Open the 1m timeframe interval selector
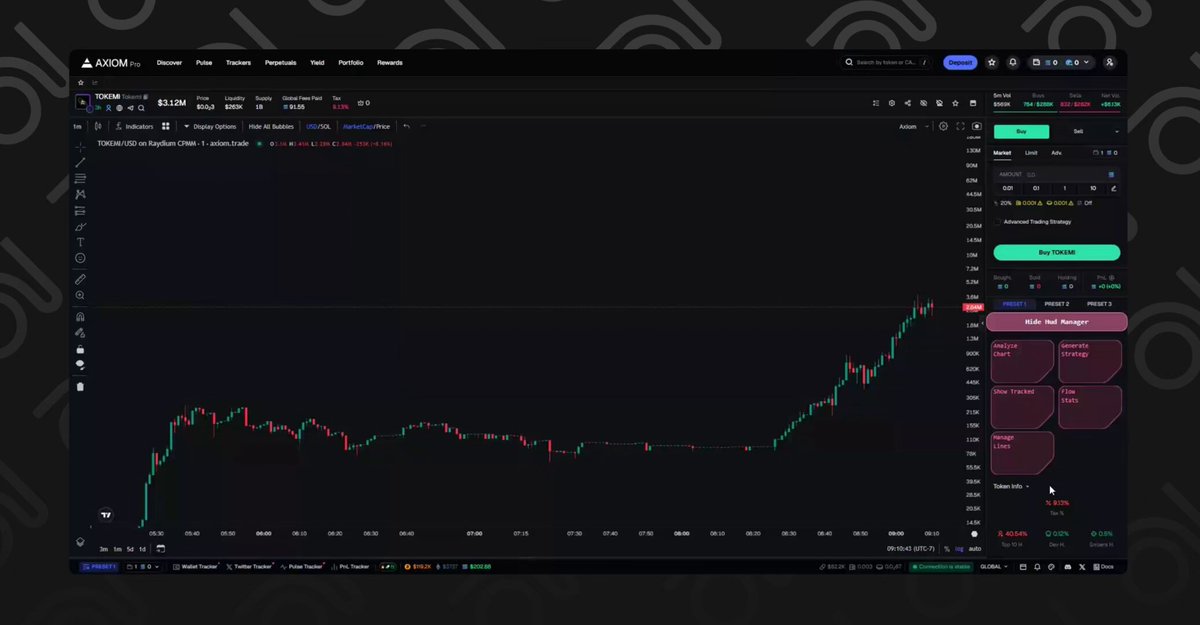 (77, 126)
